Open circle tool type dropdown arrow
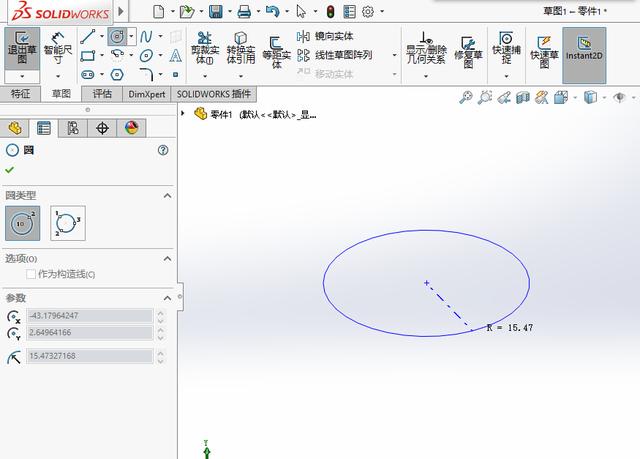 click(131, 36)
